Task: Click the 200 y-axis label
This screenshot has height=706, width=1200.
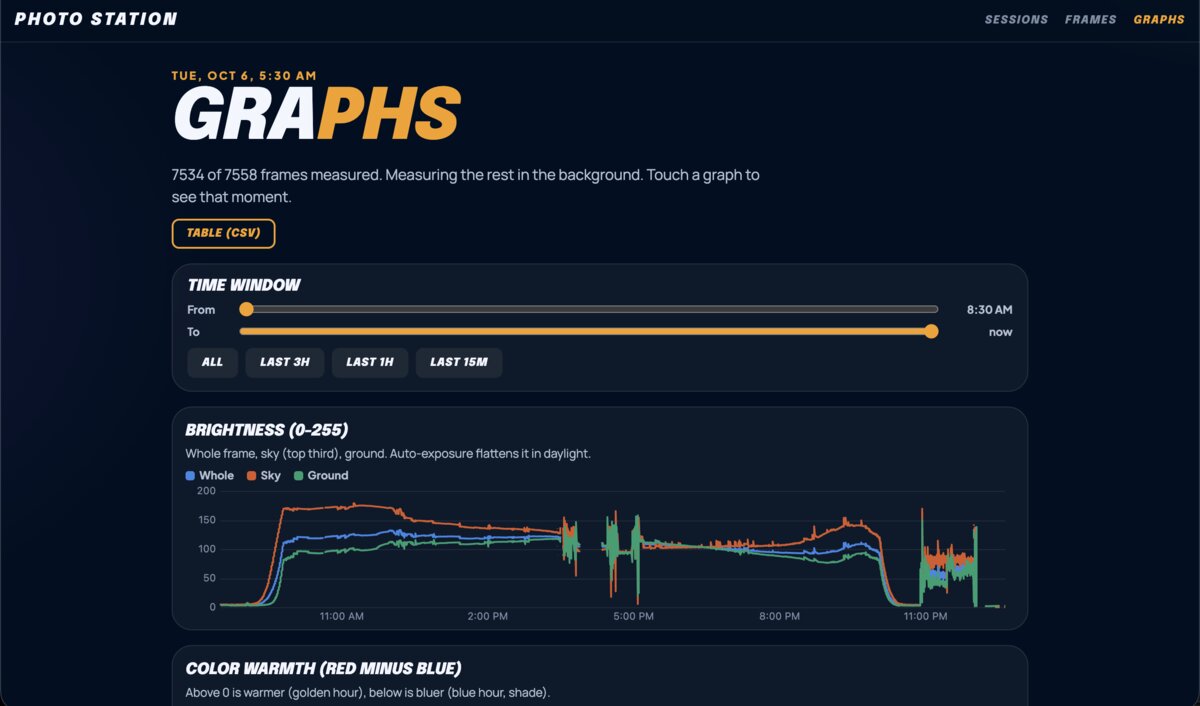Action: coord(206,491)
